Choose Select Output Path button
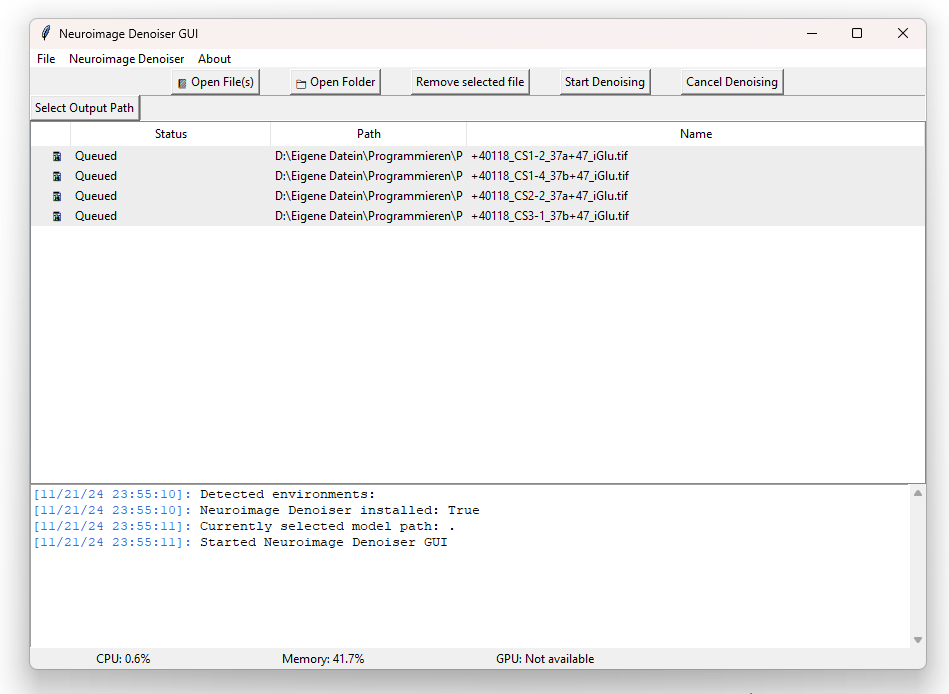This screenshot has height=694, width=949. click(x=84, y=108)
